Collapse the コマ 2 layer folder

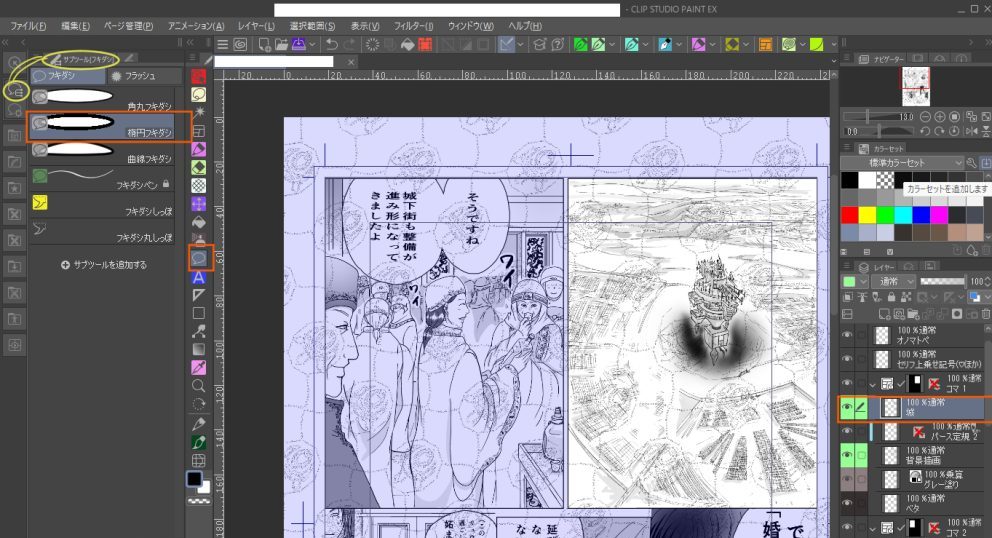pos(873,528)
